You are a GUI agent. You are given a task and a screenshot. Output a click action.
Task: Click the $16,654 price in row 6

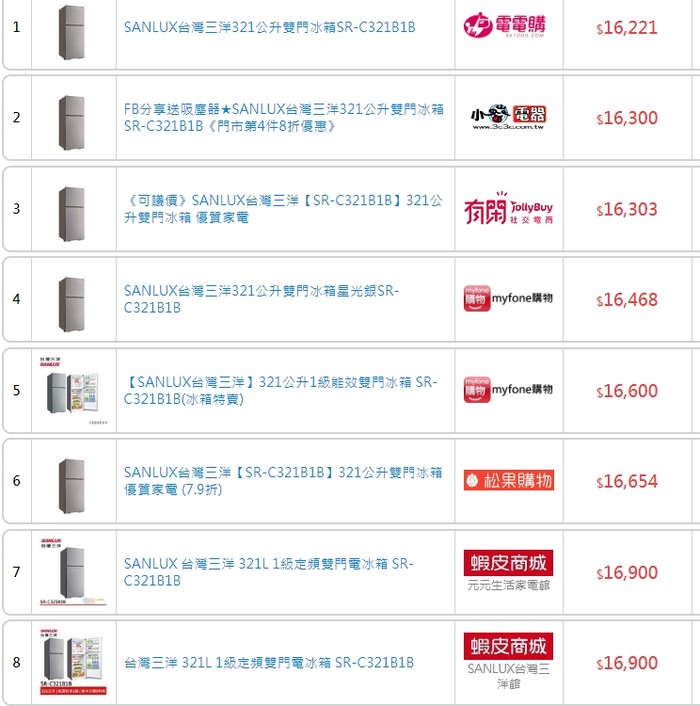pyautogui.click(x=627, y=482)
